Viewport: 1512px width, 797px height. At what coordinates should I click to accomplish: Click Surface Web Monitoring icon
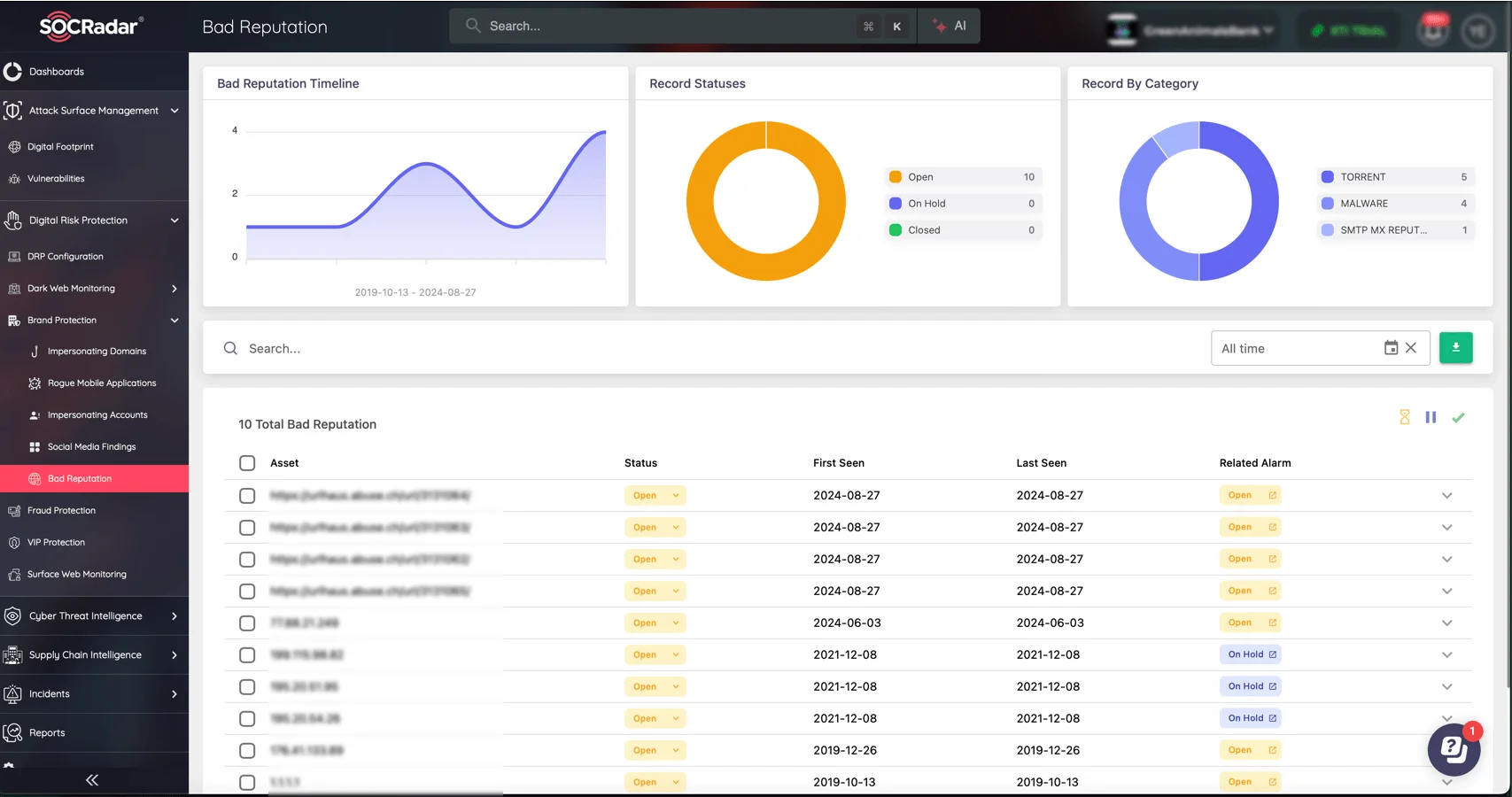[14, 575]
